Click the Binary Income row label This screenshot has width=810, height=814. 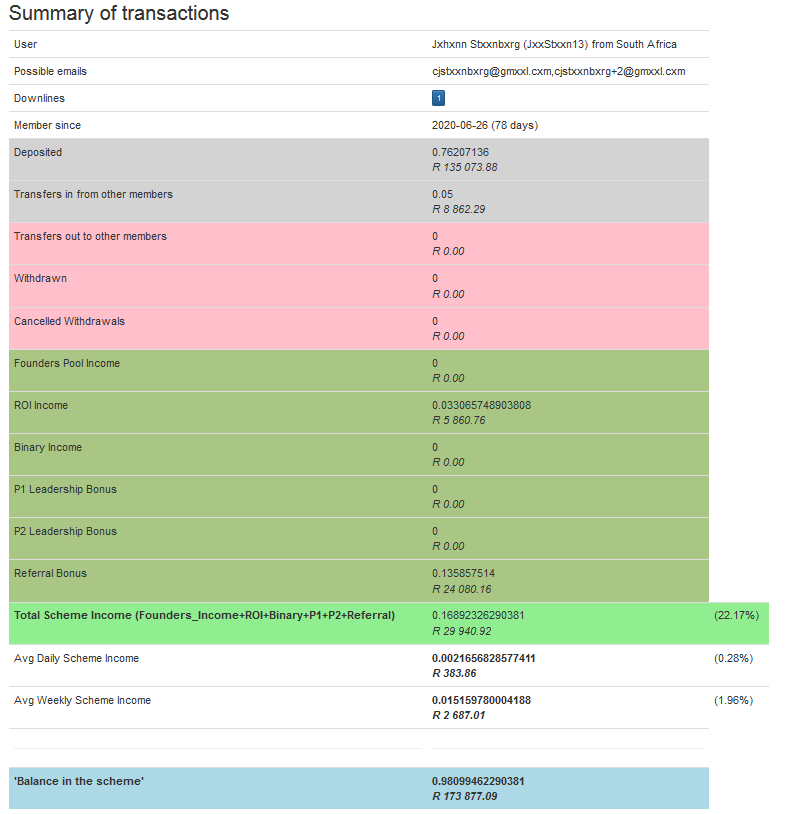(48, 447)
